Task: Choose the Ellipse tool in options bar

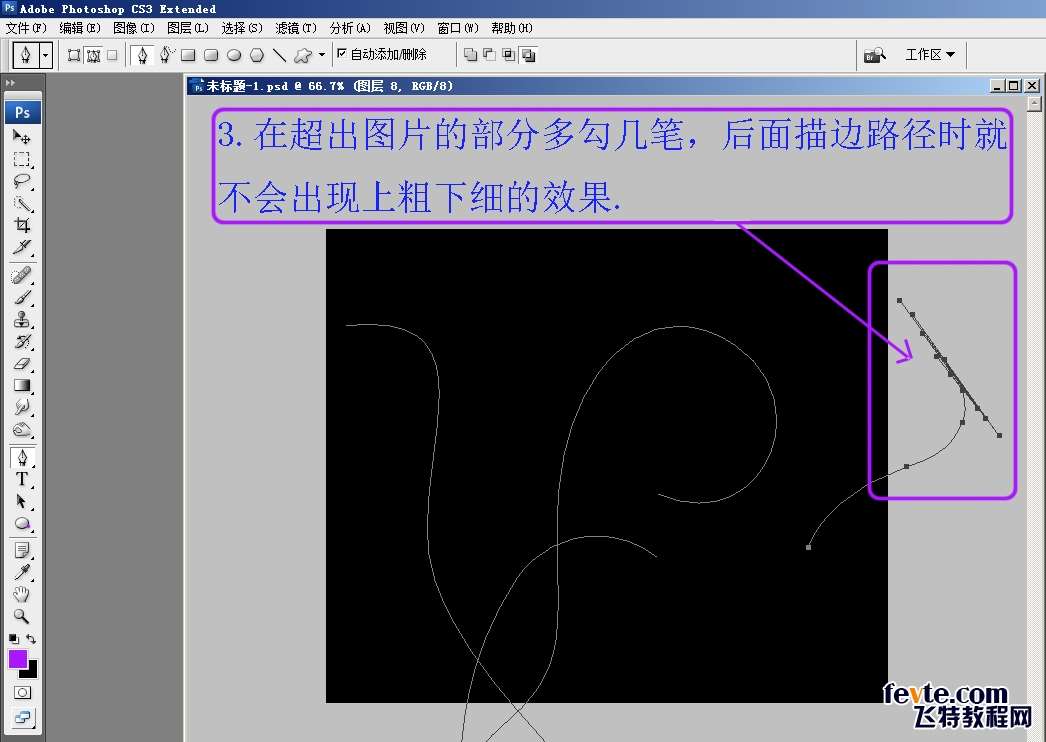Action: [x=233, y=55]
